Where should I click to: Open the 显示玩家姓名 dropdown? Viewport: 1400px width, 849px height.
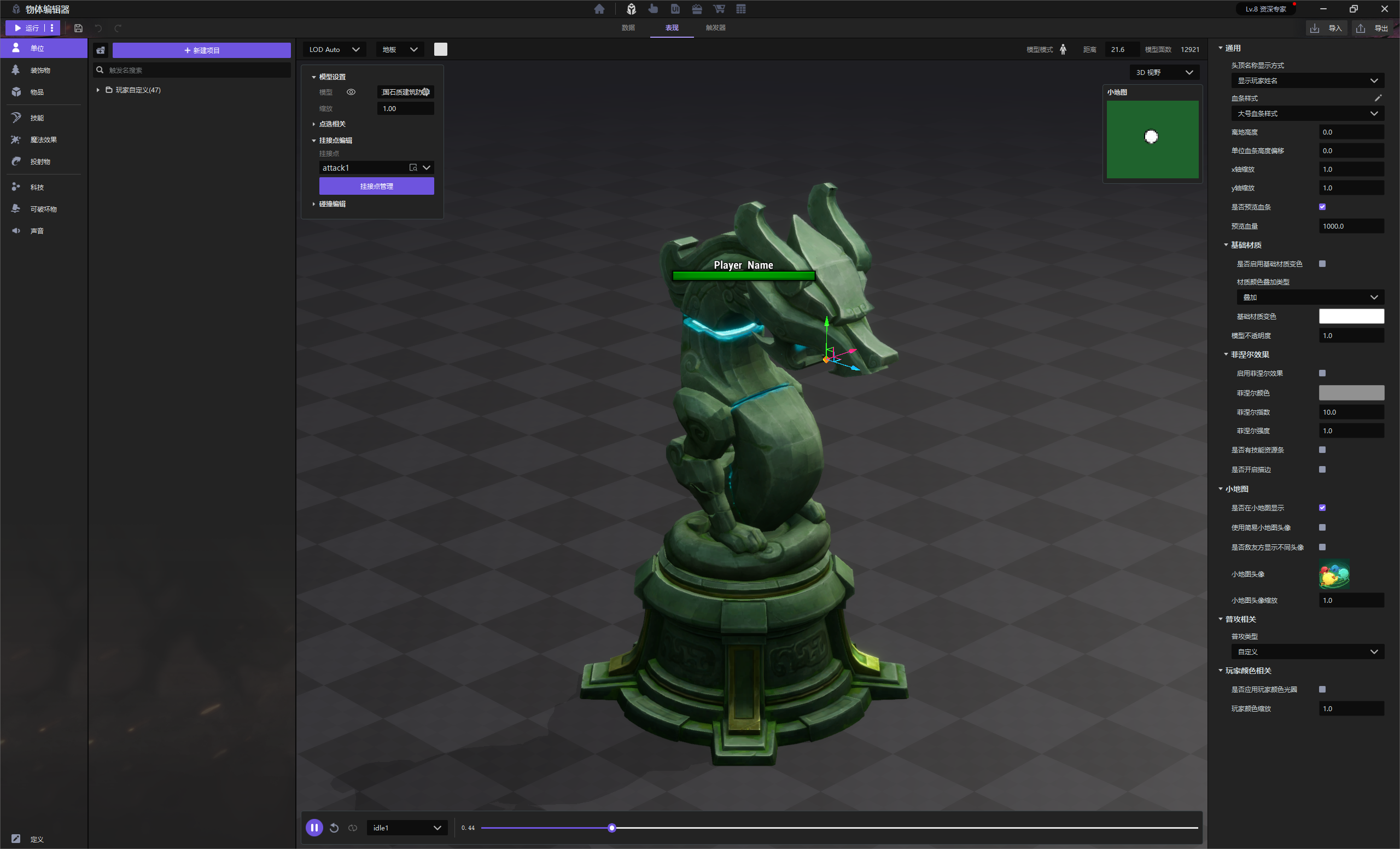(x=1308, y=81)
